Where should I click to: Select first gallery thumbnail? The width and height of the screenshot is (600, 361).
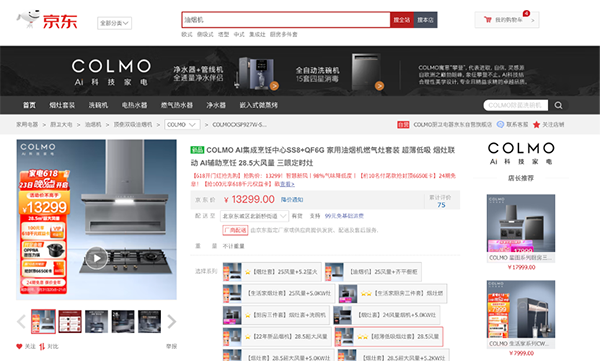point(43,321)
